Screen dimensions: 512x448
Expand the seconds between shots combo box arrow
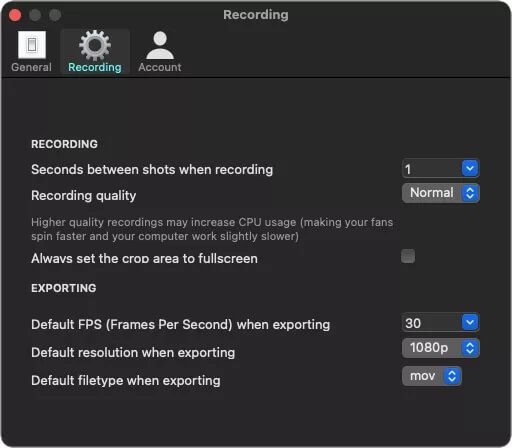(x=470, y=169)
